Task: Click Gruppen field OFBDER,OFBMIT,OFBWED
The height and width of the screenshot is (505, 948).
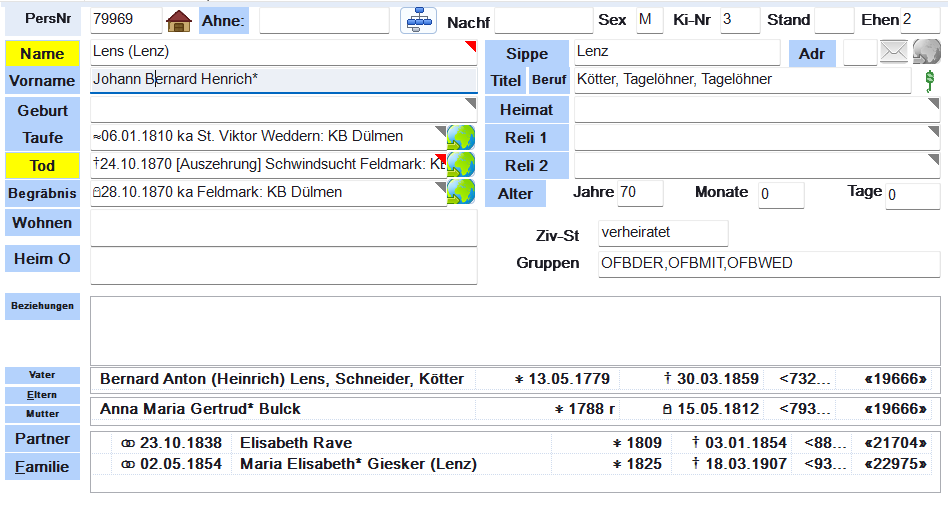Action: (769, 264)
